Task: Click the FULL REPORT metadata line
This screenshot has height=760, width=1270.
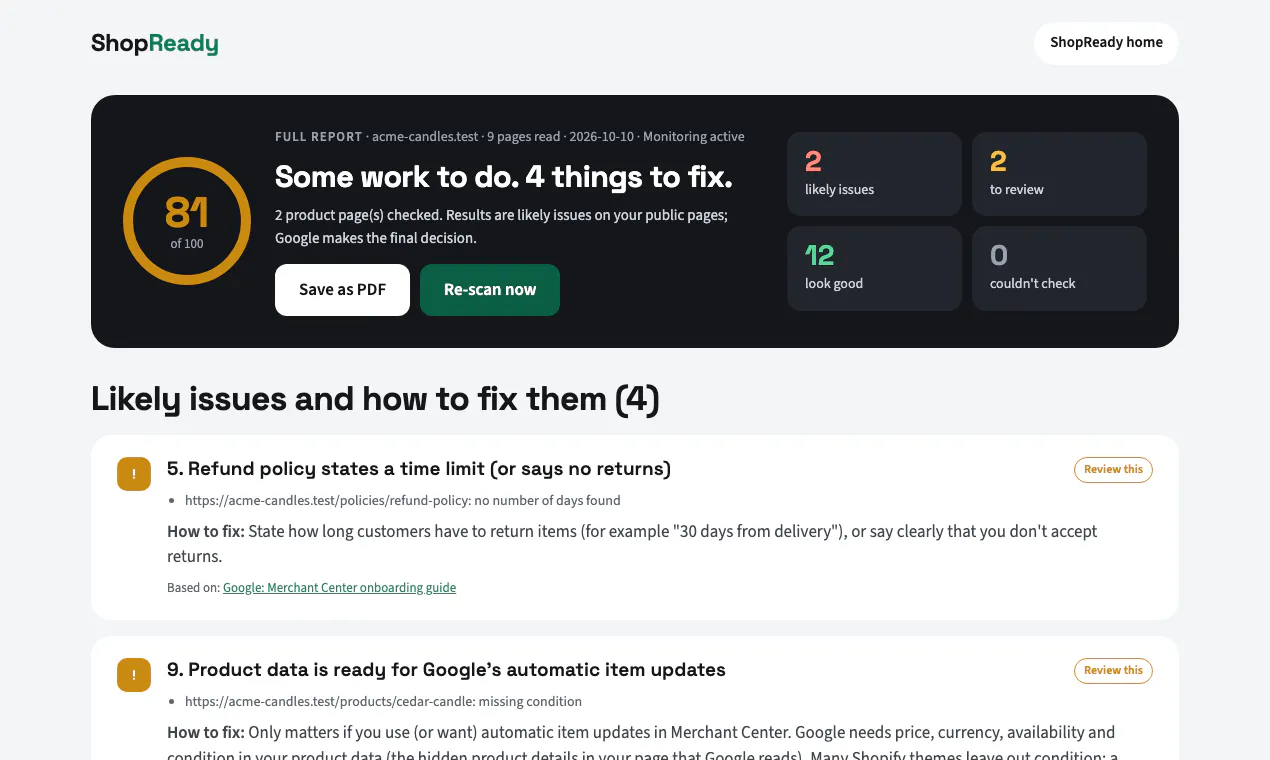Action: (x=510, y=137)
